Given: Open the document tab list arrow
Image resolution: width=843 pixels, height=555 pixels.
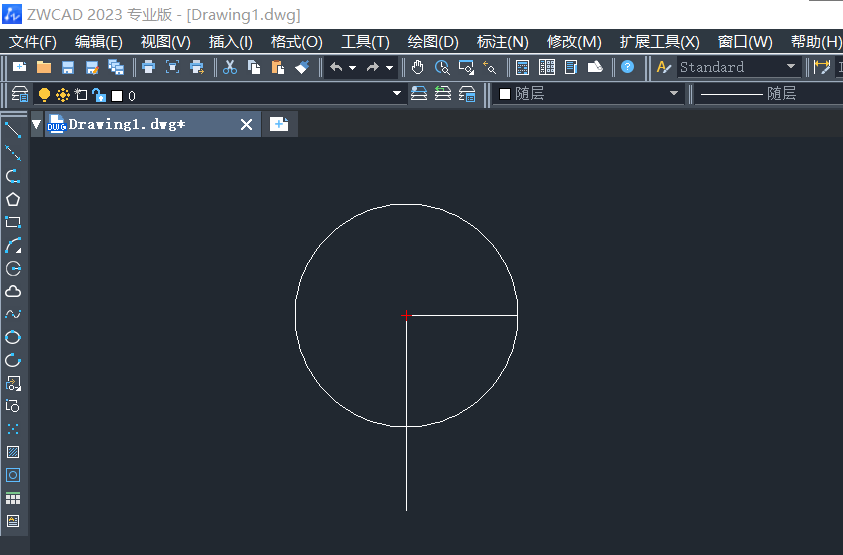Looking at the screenshot, I should (37, 124).
